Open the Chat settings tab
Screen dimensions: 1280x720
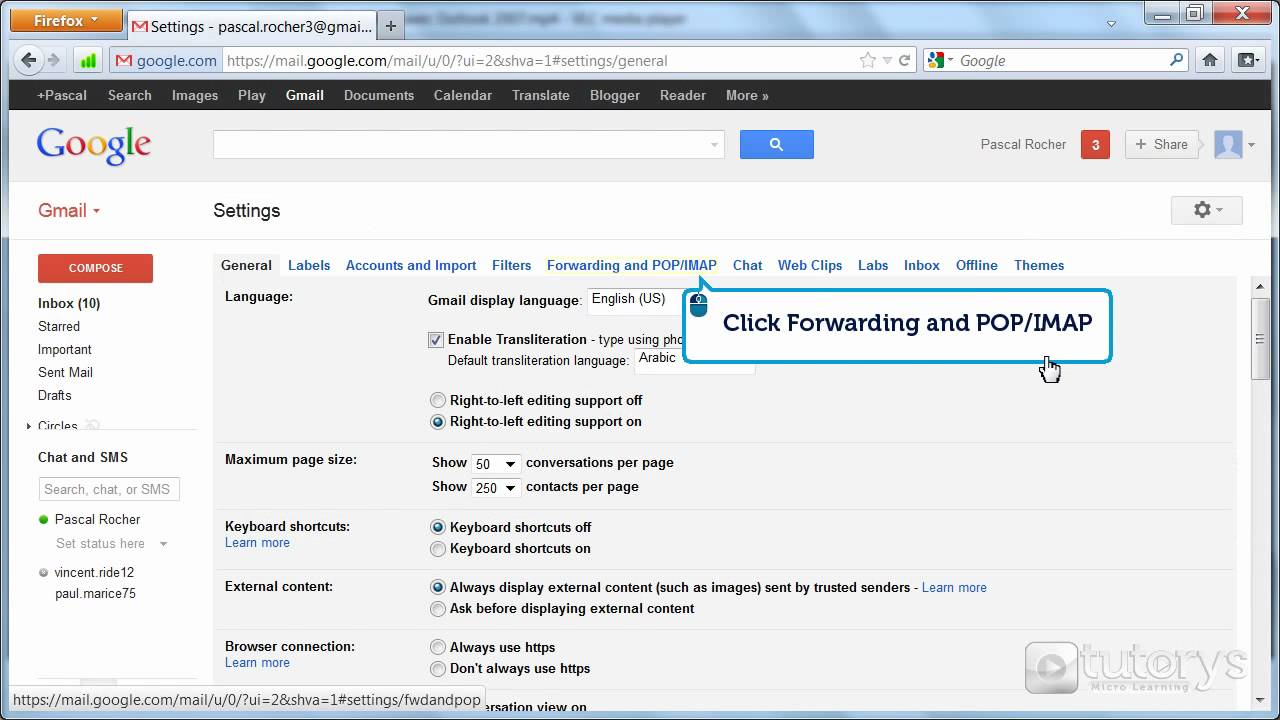(747, 265)
